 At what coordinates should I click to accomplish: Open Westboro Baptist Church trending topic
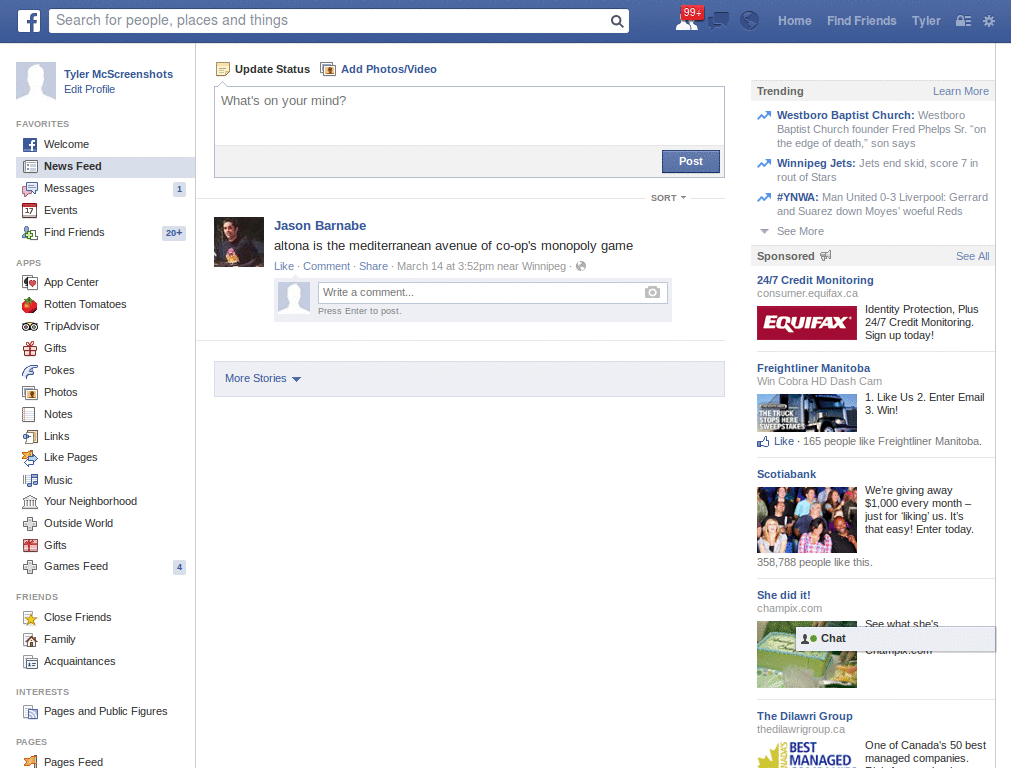844,116
